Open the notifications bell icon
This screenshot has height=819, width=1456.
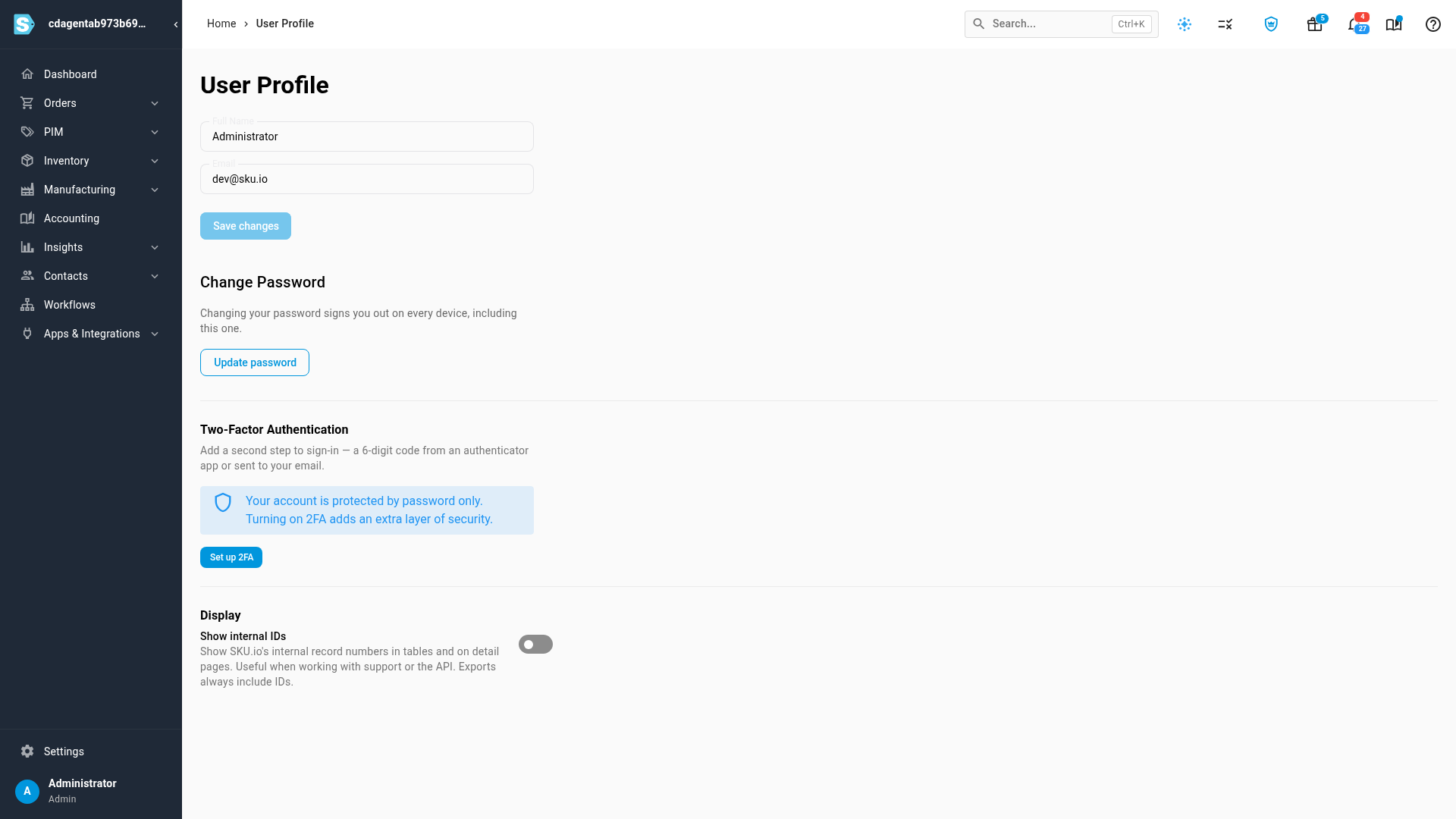pos(1354,24)
